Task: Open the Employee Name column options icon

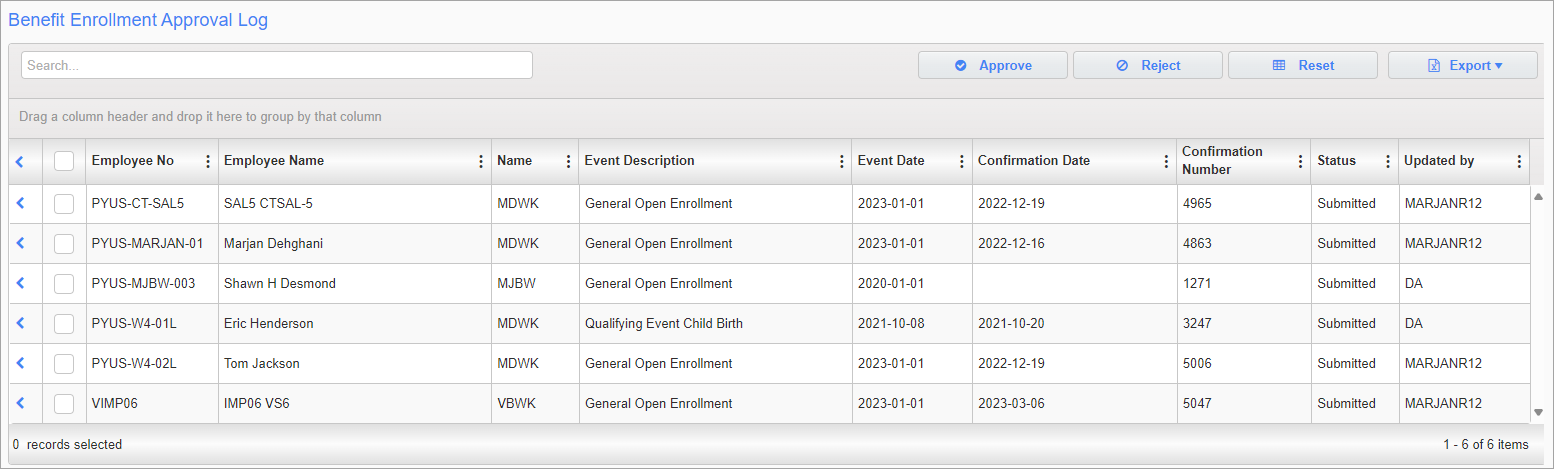Action: tap(481, 161)
